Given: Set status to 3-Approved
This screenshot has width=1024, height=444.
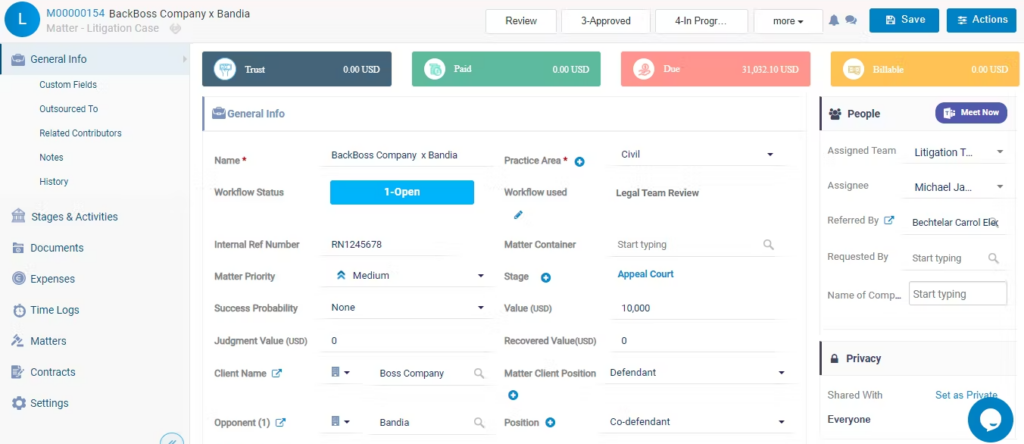Looking at the screenshot, I should 606,21.
